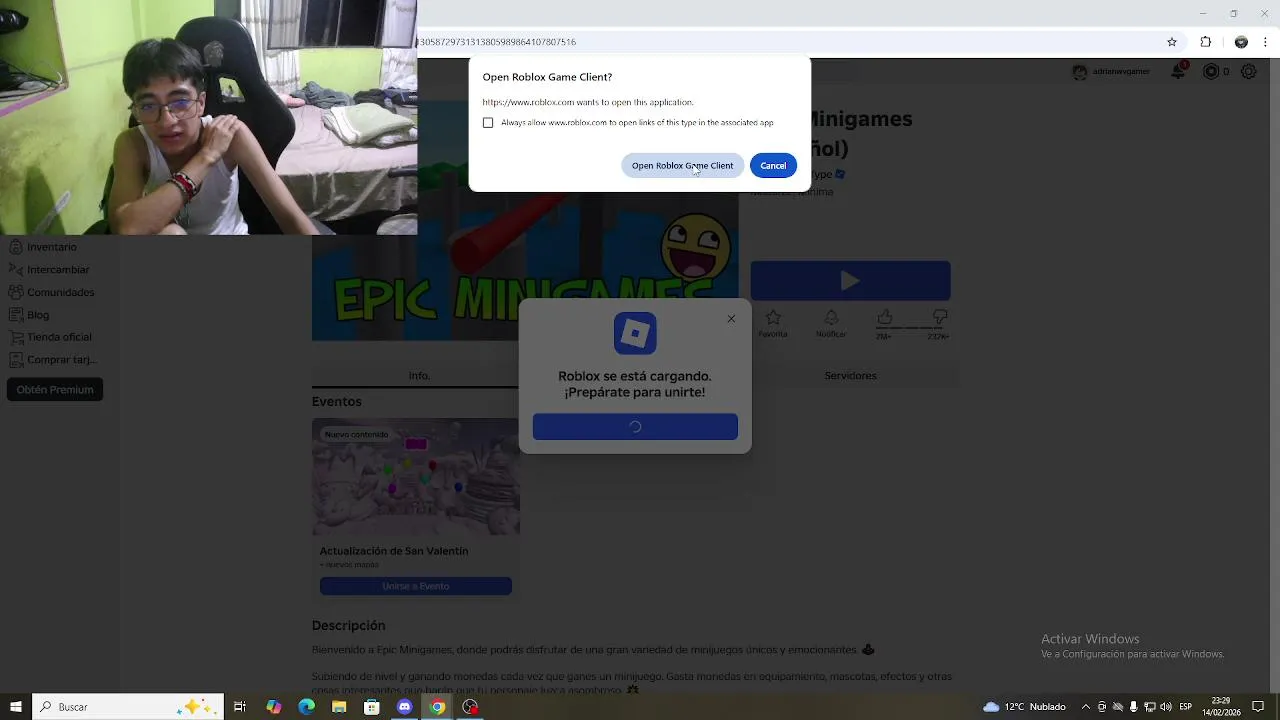Click the Tienda oficial cart icon

pos(16,337)
